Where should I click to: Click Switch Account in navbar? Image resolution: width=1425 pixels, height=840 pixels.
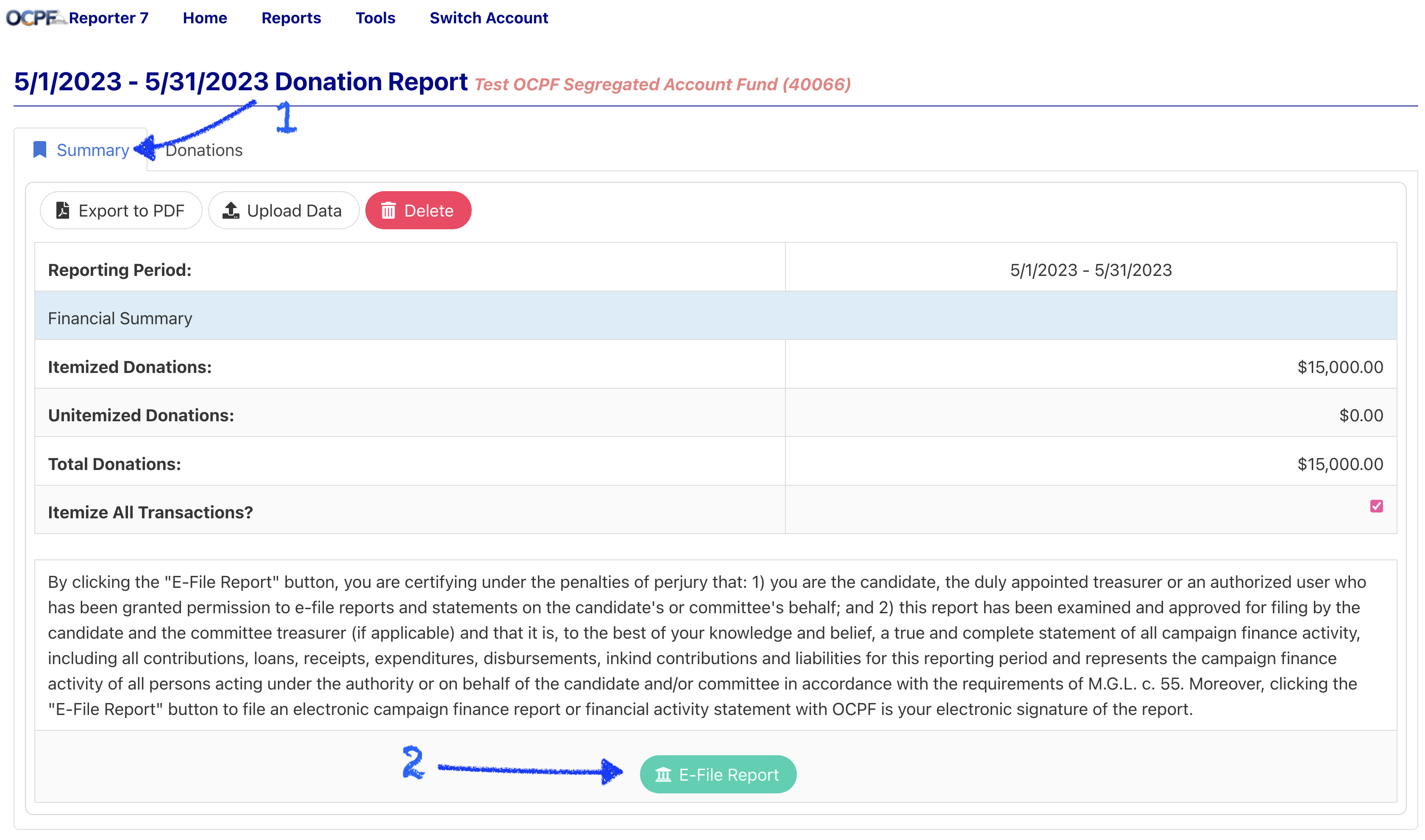(488, 18)
